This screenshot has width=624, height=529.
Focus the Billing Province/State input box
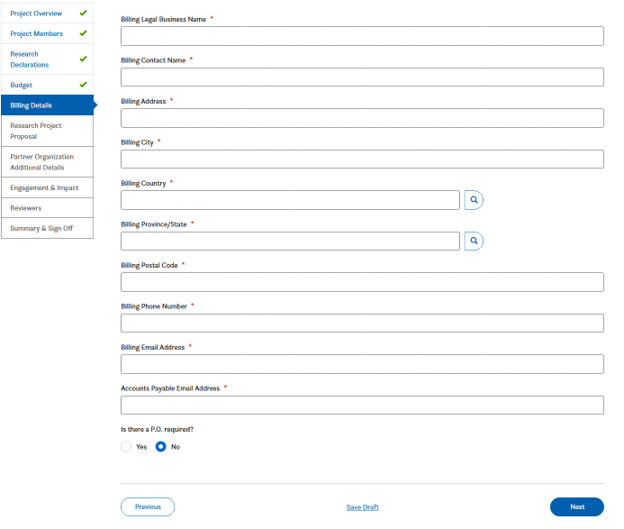(290, 241)
